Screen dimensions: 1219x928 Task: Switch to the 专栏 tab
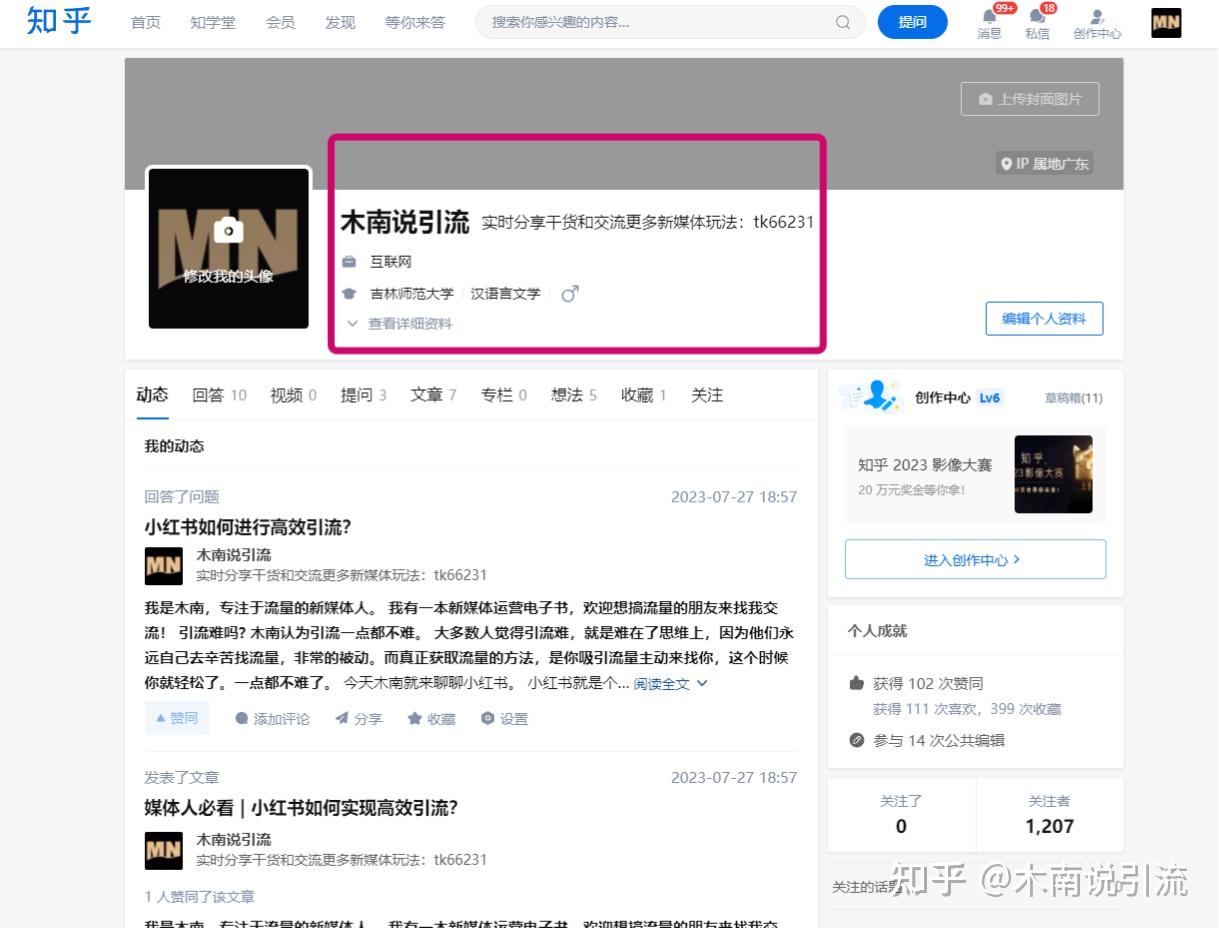pos(503,396)
